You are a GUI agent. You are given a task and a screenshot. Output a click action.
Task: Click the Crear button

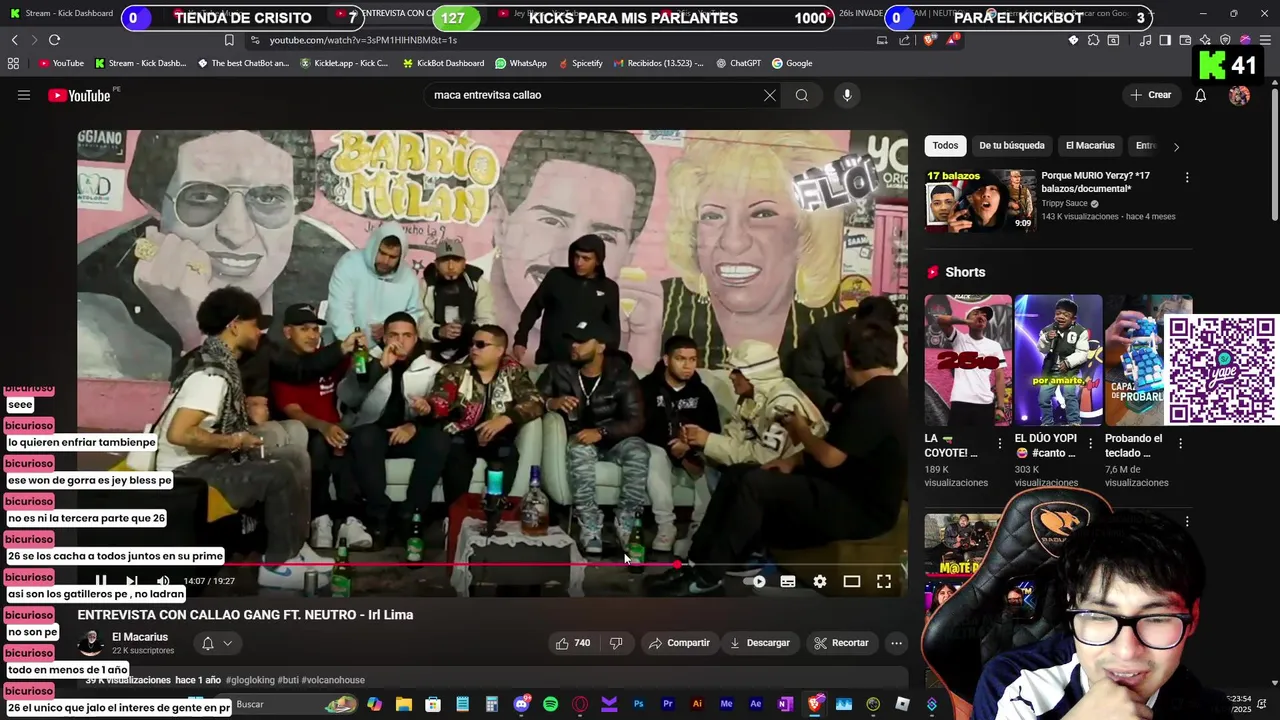click(1150, 95)
